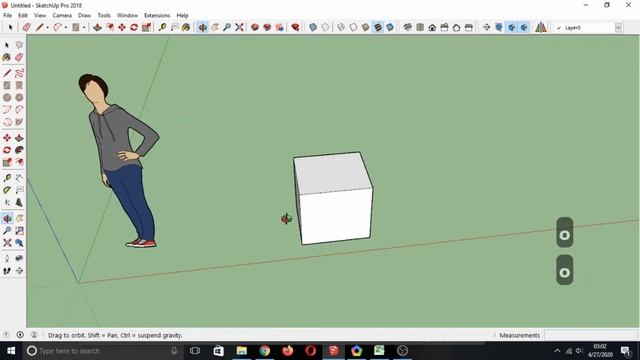Image resolution: width=640 pixels, height=360 pixels.
Task: Show hidden system tray icons
Action: pyautogui.click(x=557, y=351)
